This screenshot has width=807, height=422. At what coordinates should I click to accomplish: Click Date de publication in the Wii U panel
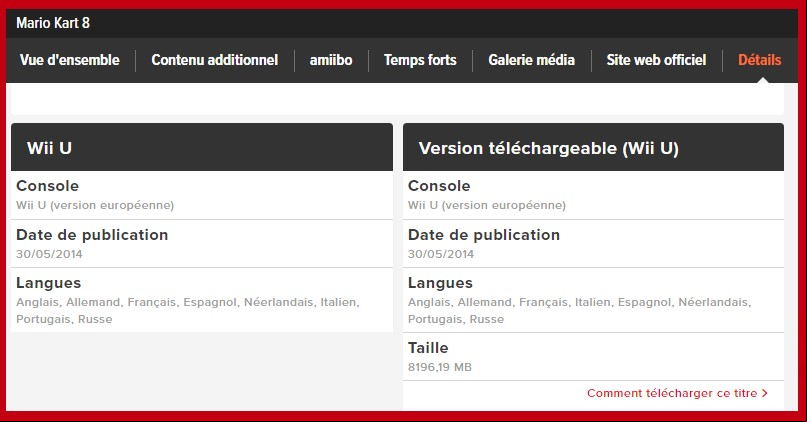[92, 235]
